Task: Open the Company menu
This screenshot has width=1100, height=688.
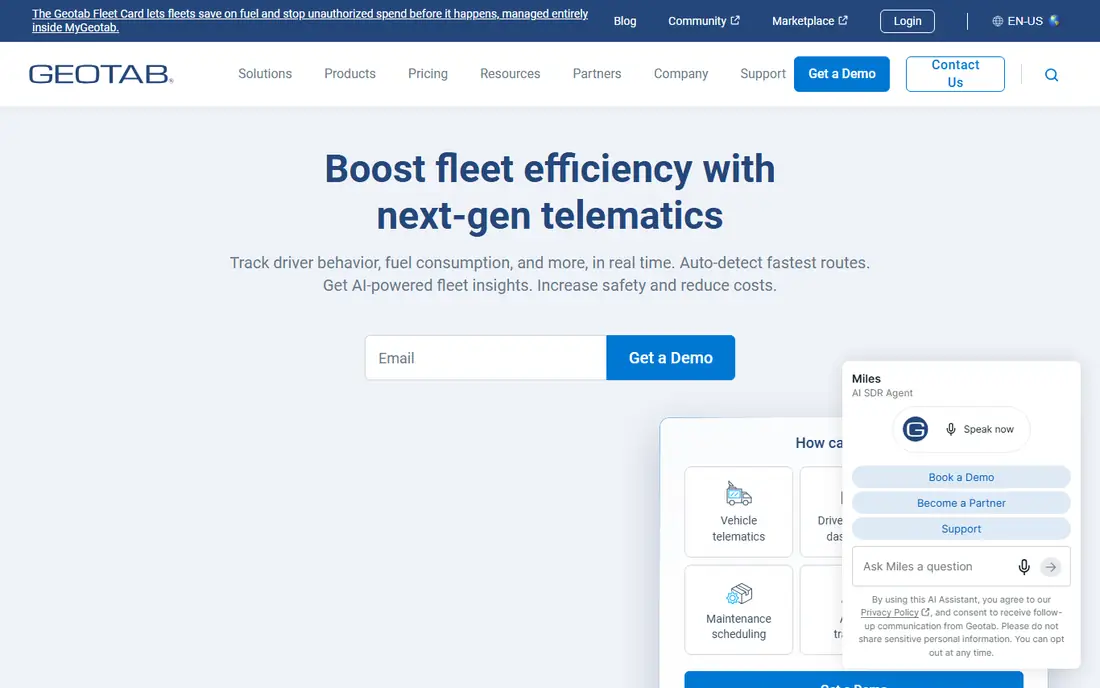Action: 680,74
